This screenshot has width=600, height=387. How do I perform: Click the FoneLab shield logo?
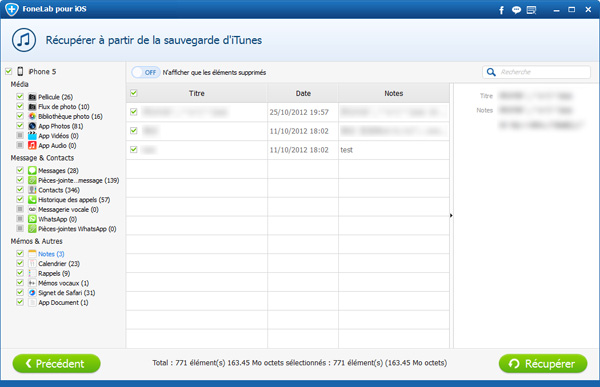(x=11, y=9)
